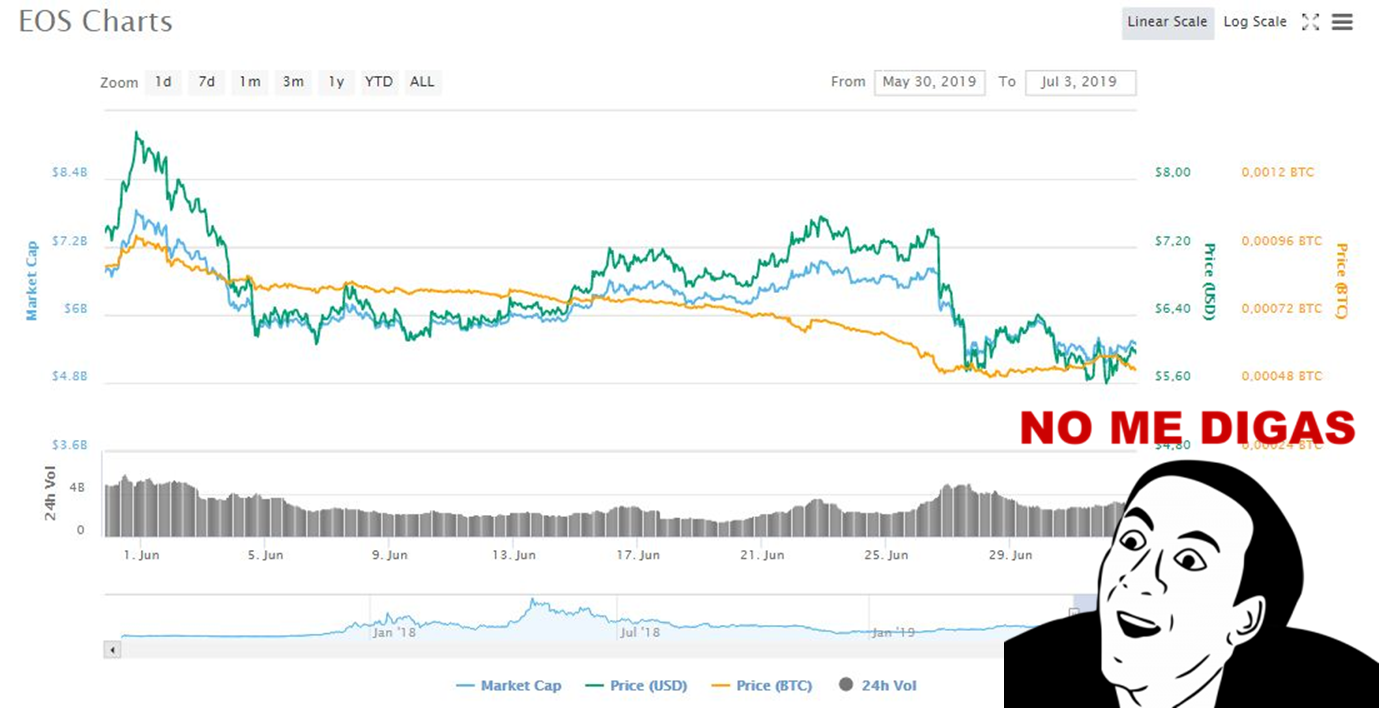Set zoom range to ALL
Image resolution: width=1385 pixels, height=708 pixels.
click(x=422, y=82)
